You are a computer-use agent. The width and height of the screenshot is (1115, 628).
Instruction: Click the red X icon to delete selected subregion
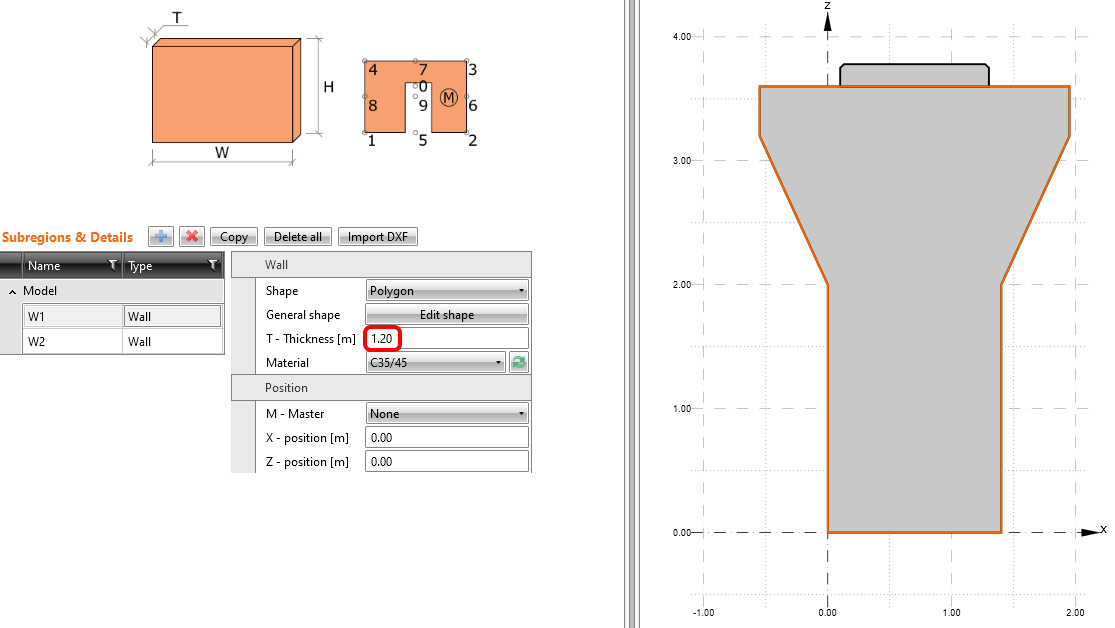point(191,236)
